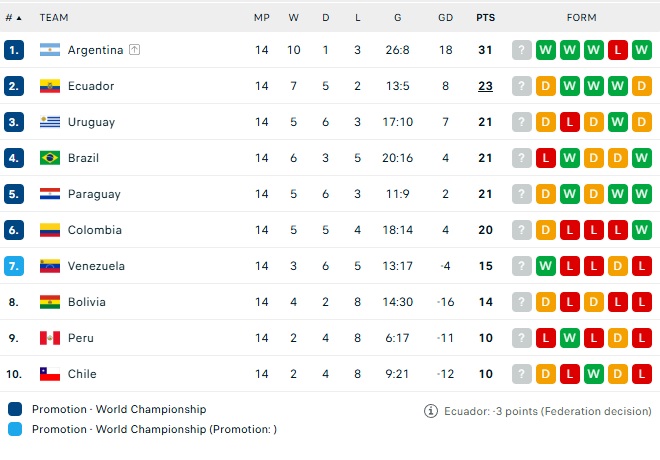Select Venezuela's rank 7 position badge
The image size is (660, 460).
click(x=14, y=266)
